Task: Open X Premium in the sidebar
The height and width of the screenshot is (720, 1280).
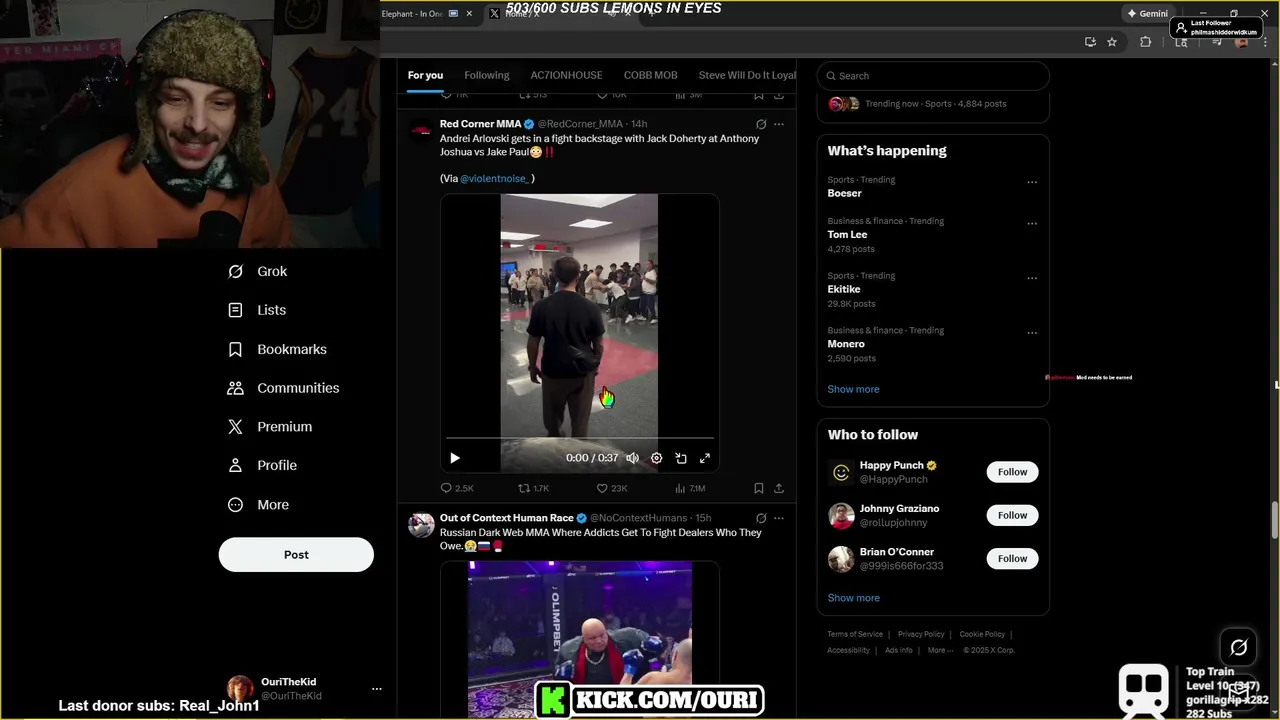Action: 270,426
